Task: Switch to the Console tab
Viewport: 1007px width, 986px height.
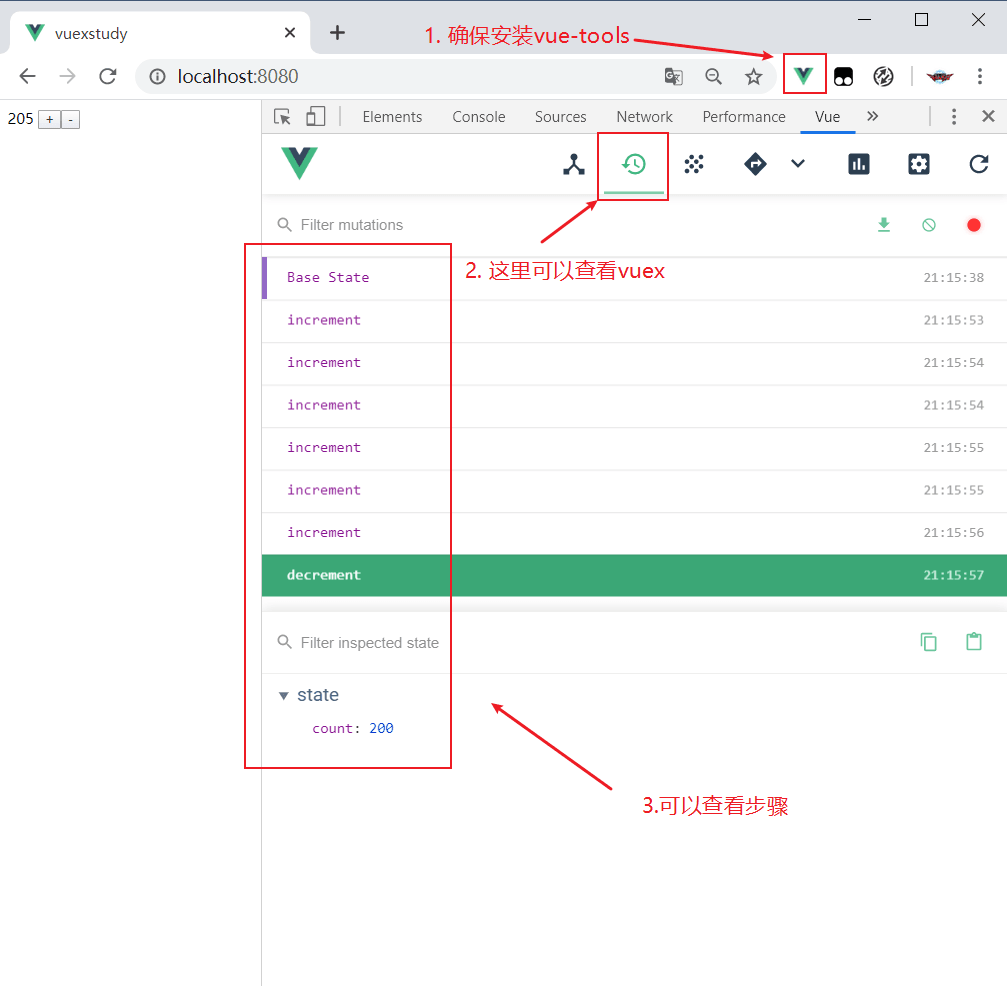Action: pos(478,116)
